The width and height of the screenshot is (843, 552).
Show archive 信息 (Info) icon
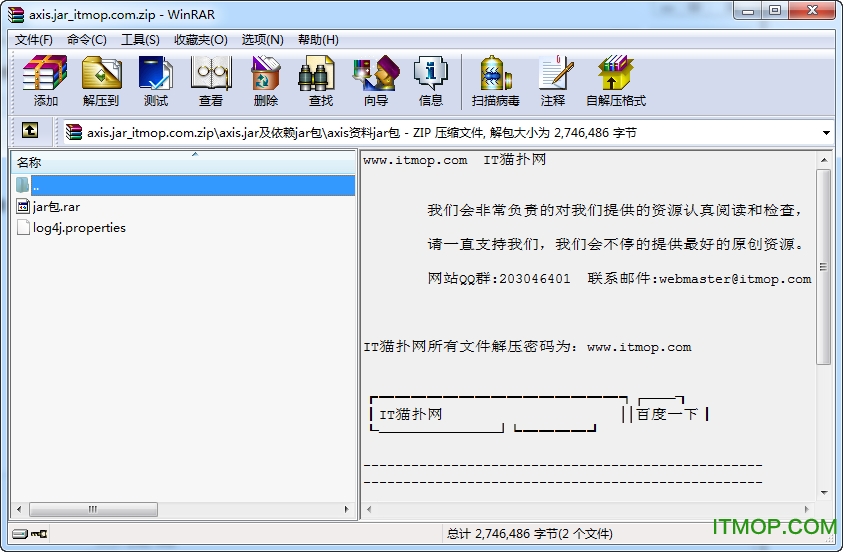pos(431,81)
